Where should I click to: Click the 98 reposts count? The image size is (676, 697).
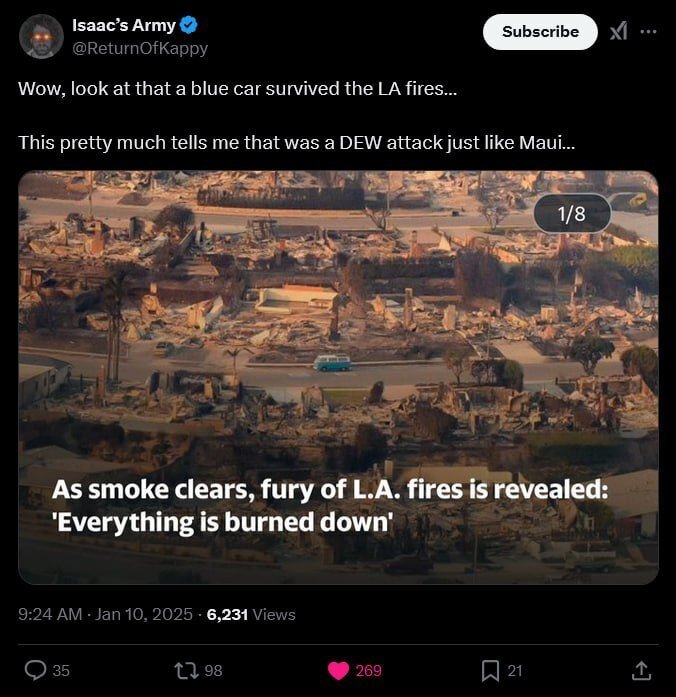(x=213, y=670)
